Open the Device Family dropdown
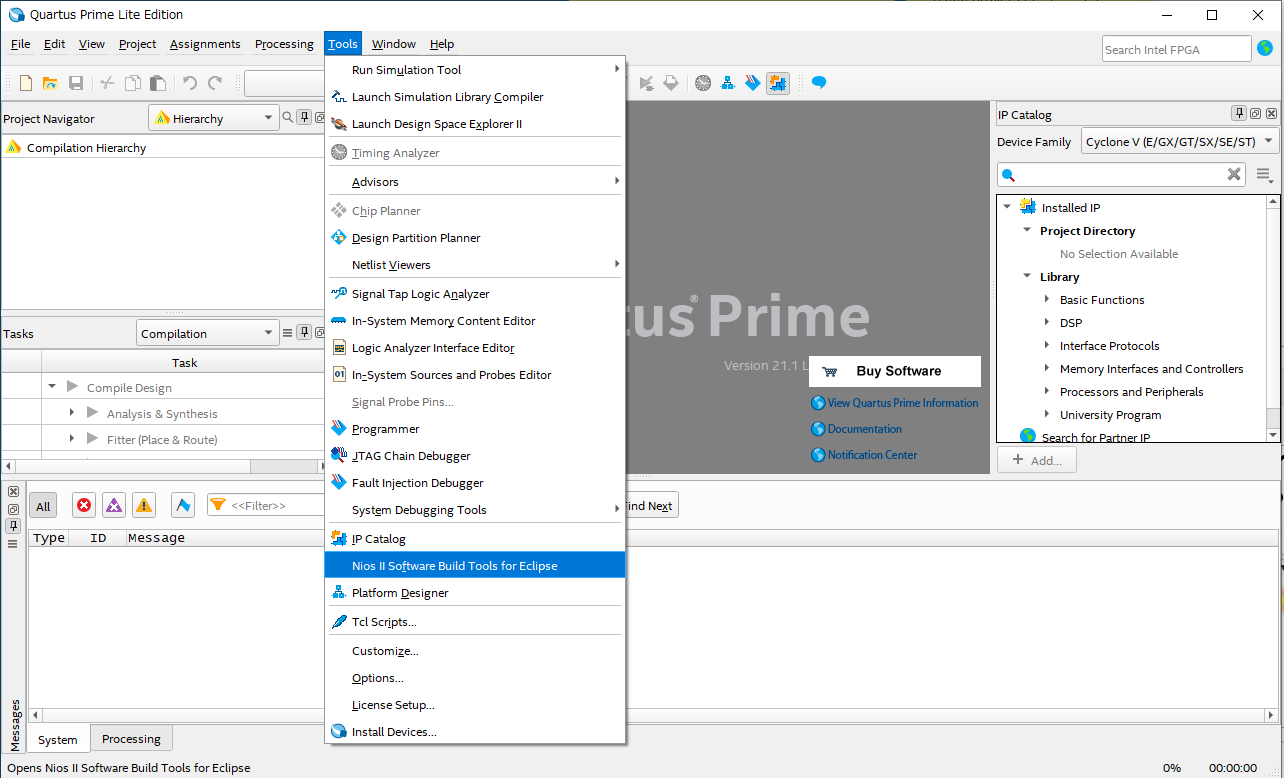 click(1180, 142)
